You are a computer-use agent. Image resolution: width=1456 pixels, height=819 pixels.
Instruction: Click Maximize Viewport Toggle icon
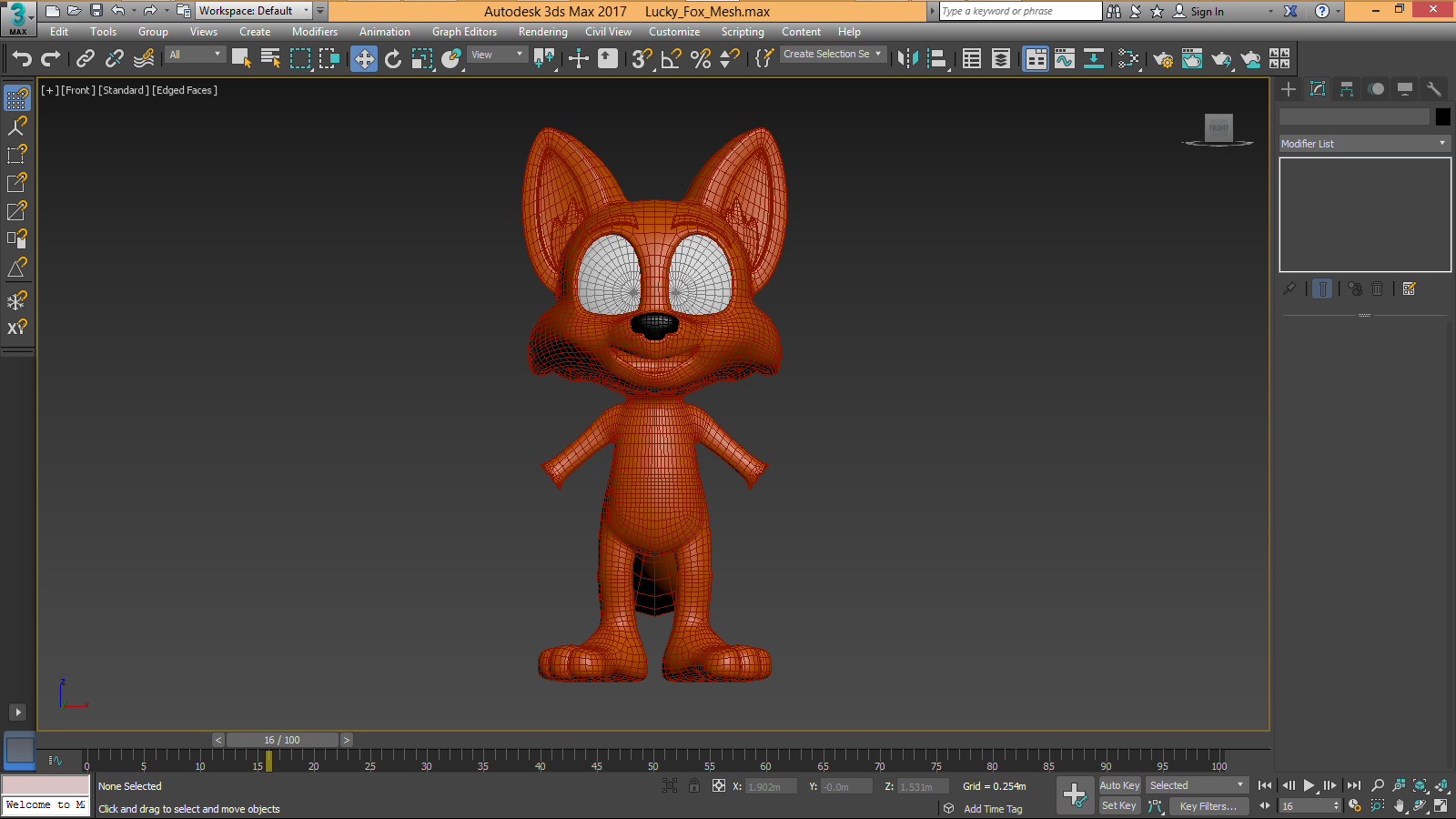click(x=1441, y=806)
